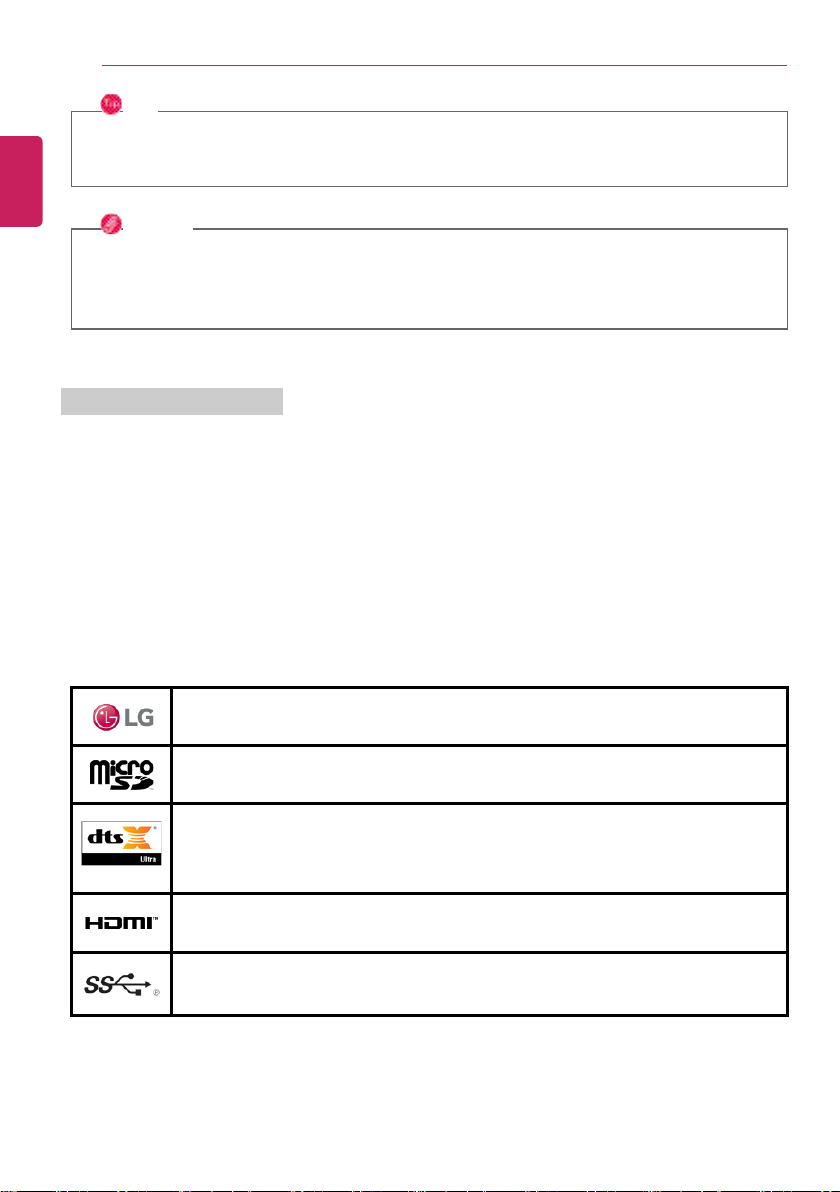The height and width of the screenshot is (1192, 840).
Task: Click the pink horizontal rule at page top
Action: click(x=444, y=65)
